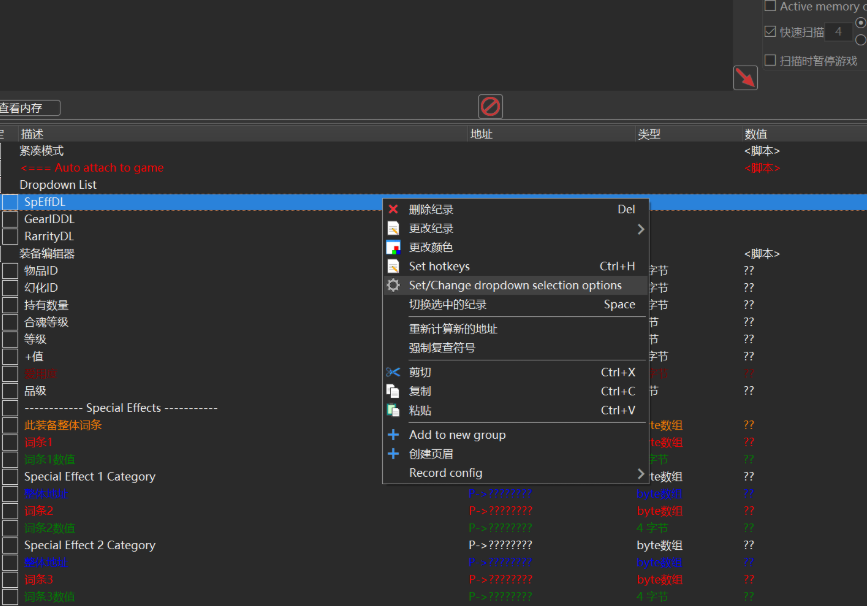Expand the 更改纪录 submenu arrow

tap(640, 229)
